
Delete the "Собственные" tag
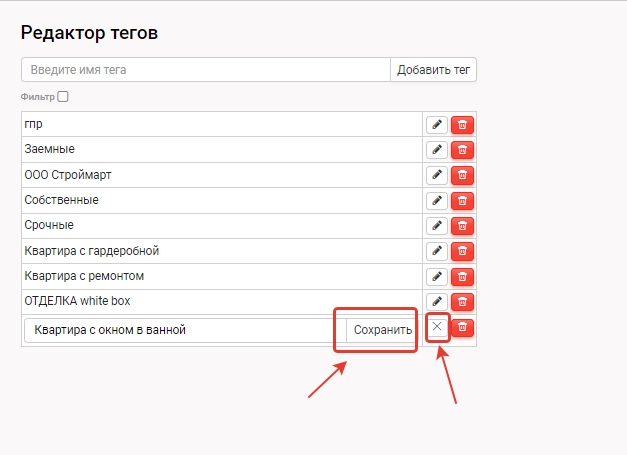point(462,200)
